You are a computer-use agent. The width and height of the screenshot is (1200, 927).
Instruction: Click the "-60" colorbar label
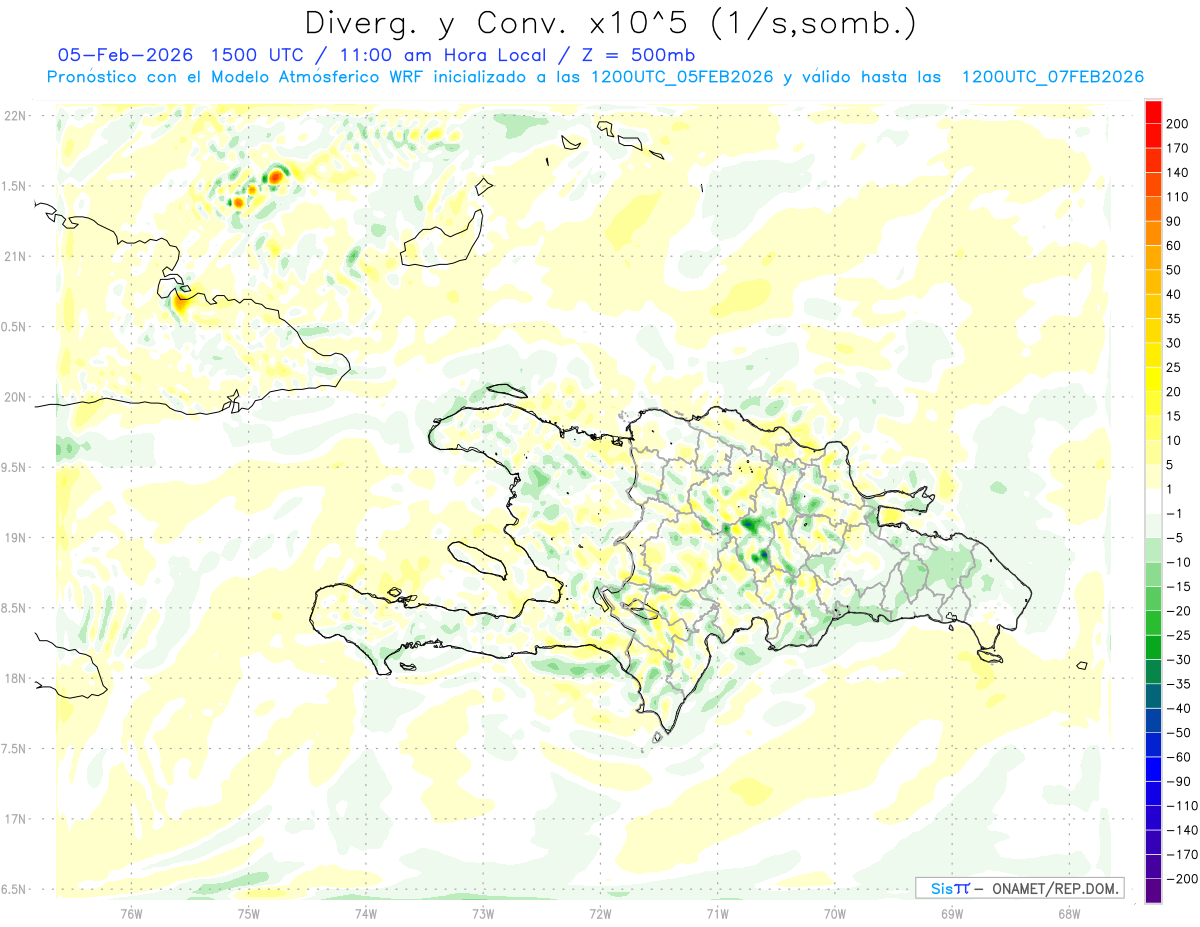[x=1178, y=757]
